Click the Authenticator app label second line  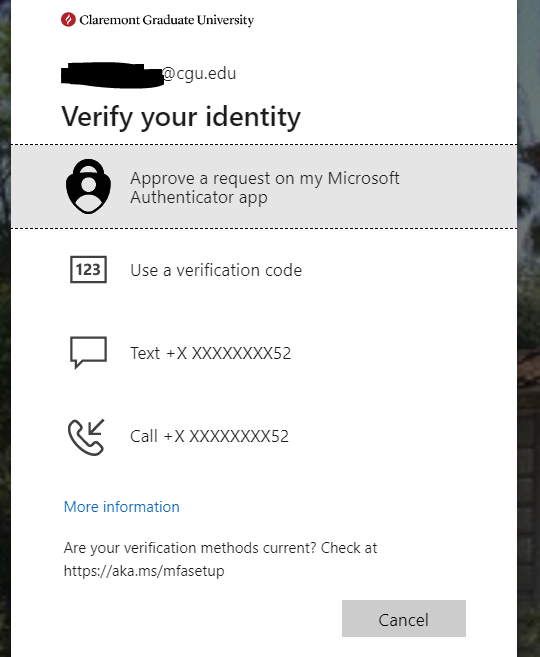[x=199, y=197]
